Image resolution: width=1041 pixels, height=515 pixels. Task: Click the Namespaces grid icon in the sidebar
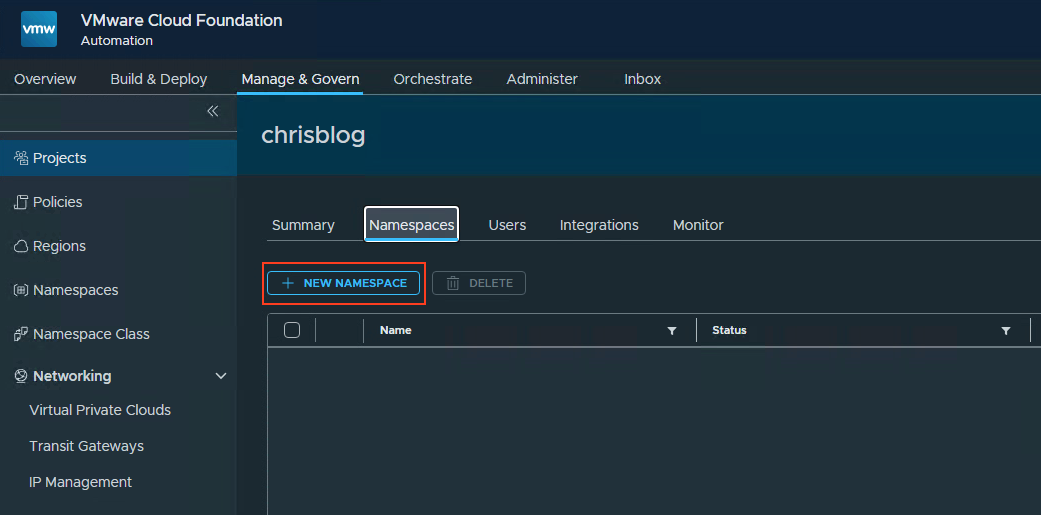pos(21,290)
